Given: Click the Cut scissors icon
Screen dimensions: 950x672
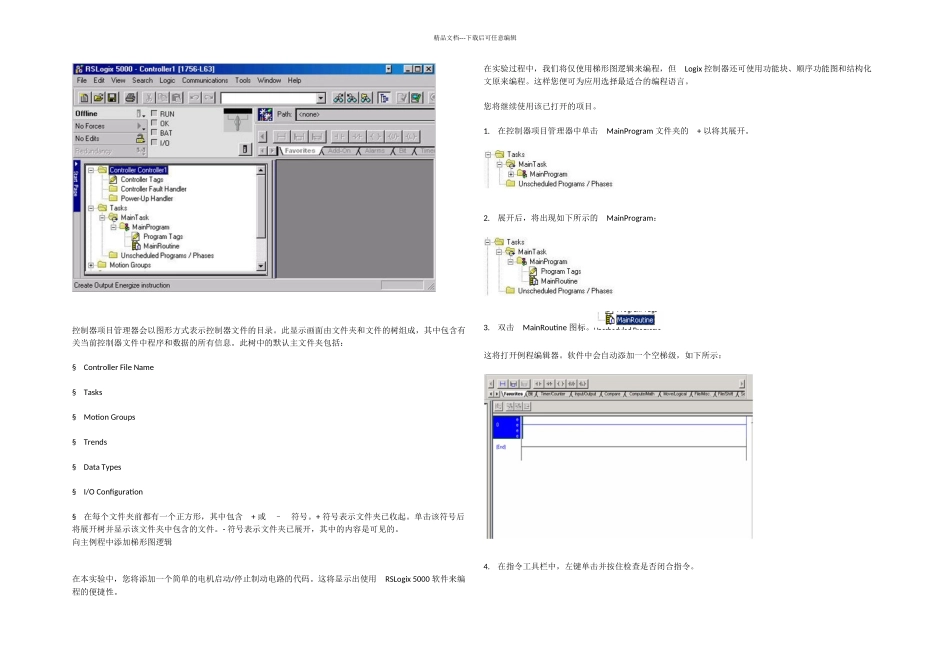Looking at the screenshot, I should coord(149,98).
